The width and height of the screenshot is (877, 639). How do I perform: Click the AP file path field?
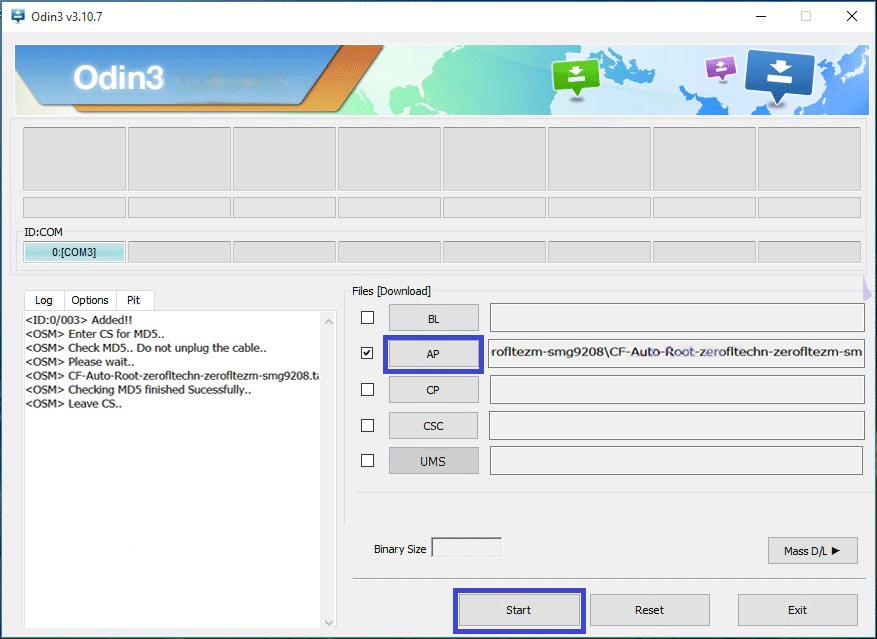(x=677, y=353)
